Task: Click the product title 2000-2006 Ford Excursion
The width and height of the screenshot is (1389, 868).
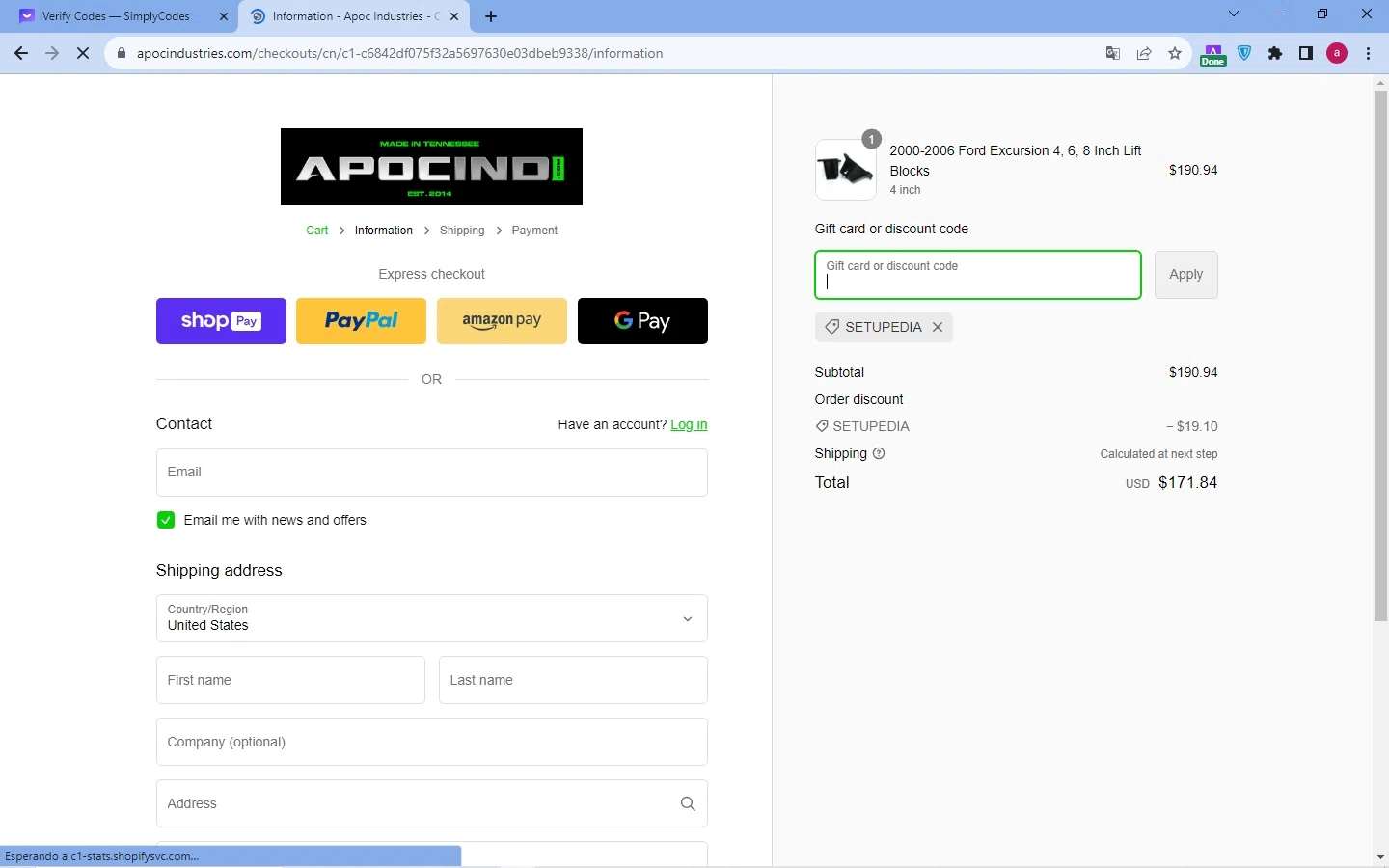Action: point(1016,160)
